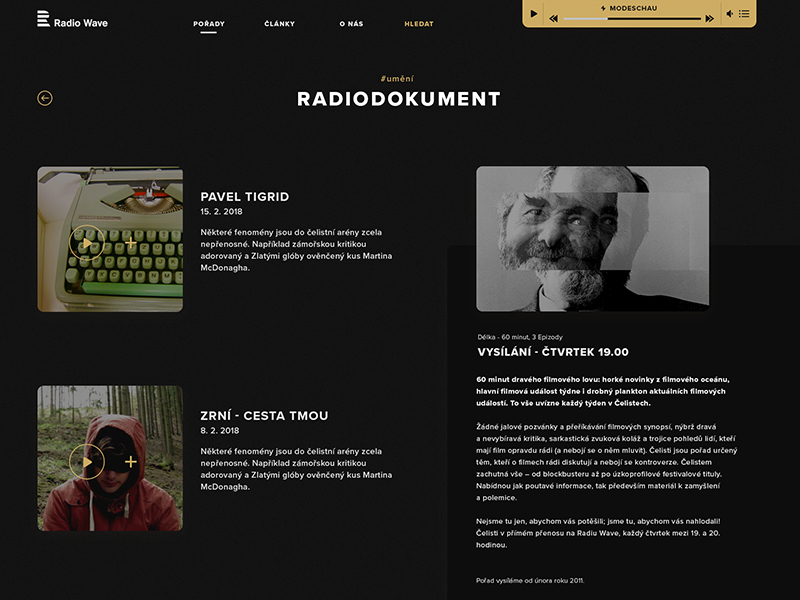
Task: Skip forward with the fast-forward arrows
Action: (710, 18)
